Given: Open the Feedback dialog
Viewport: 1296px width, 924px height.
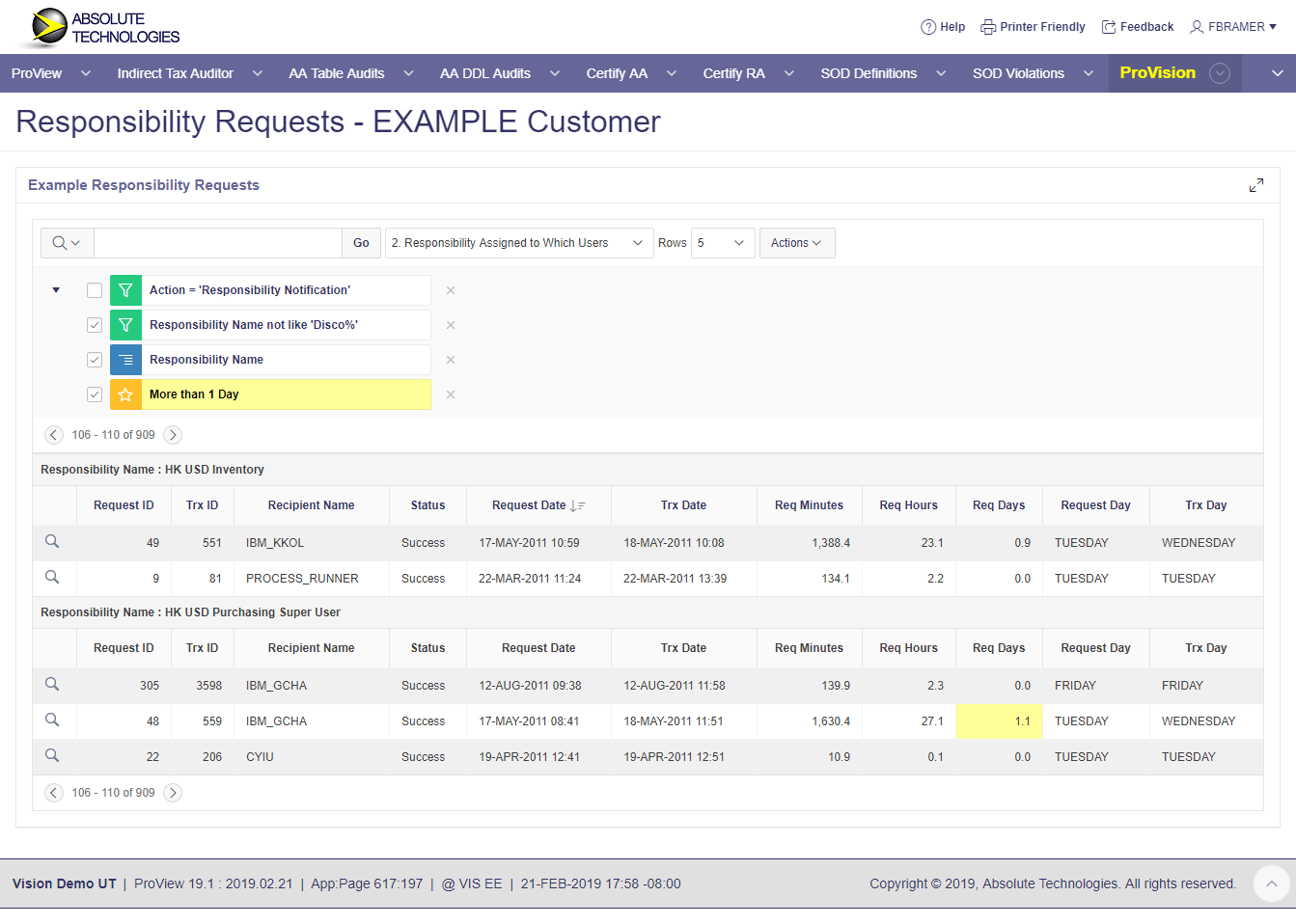Looking at the screenshot, I should point(1137,27).
